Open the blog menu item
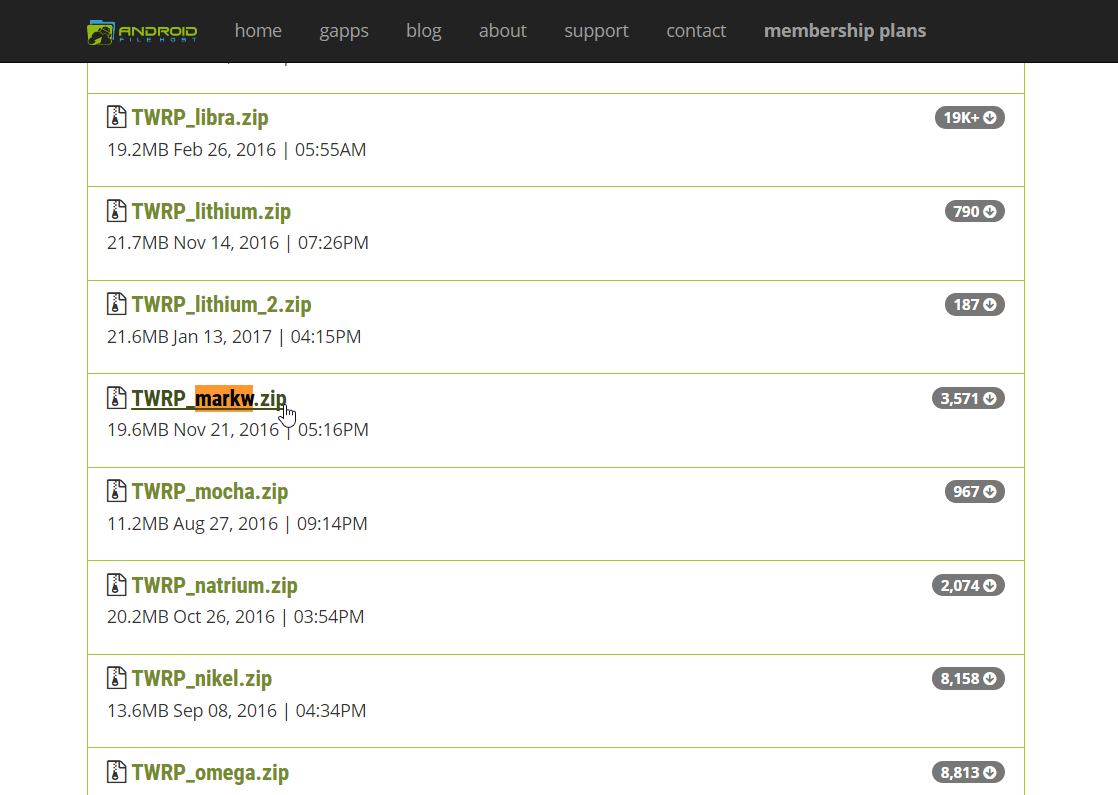1118x795 pixels. click(x=424, y=31)
